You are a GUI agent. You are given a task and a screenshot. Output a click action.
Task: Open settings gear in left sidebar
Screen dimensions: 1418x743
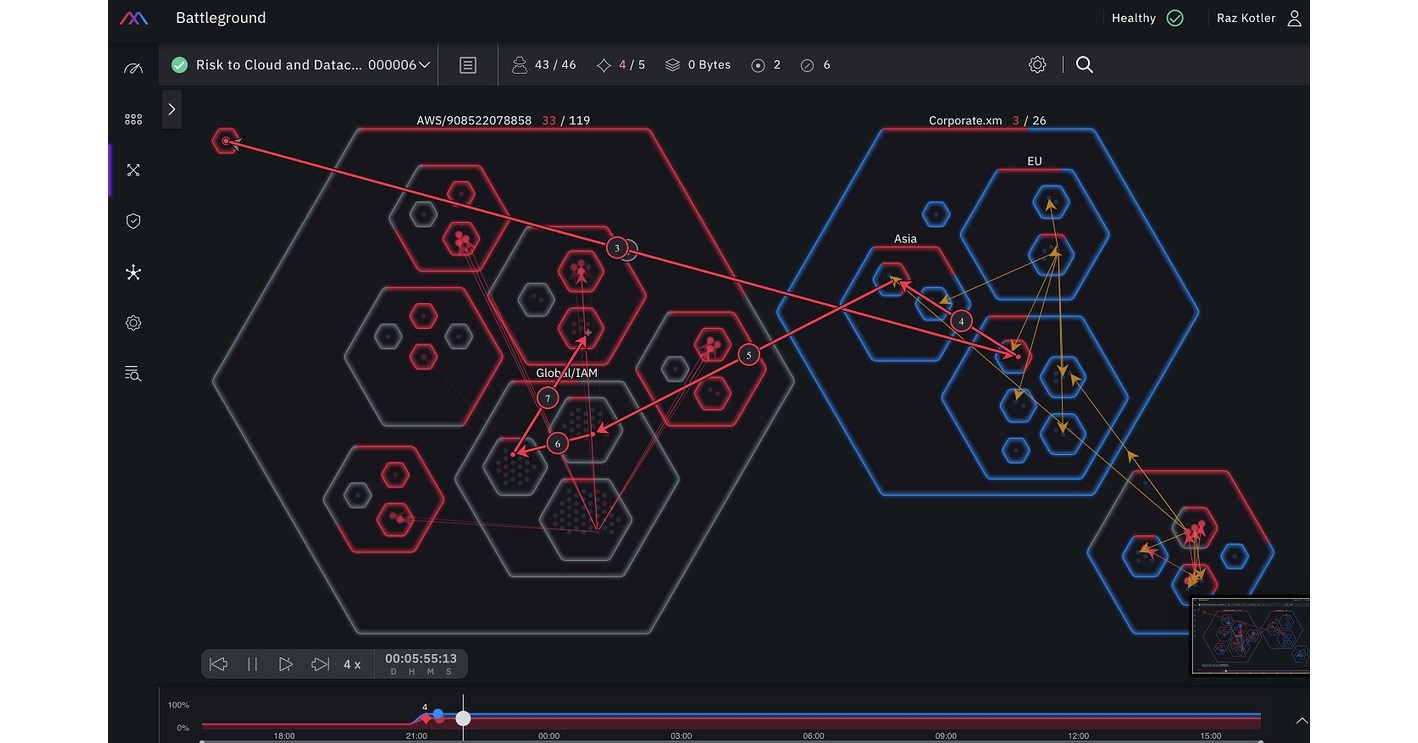tap(133, 323)
